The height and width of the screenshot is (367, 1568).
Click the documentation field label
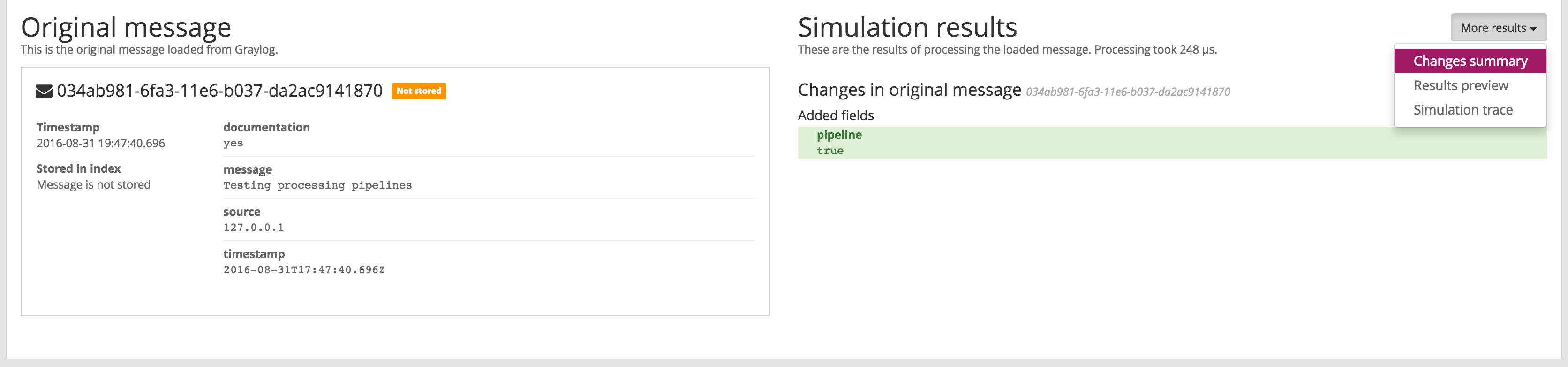(x=267, y=127)
